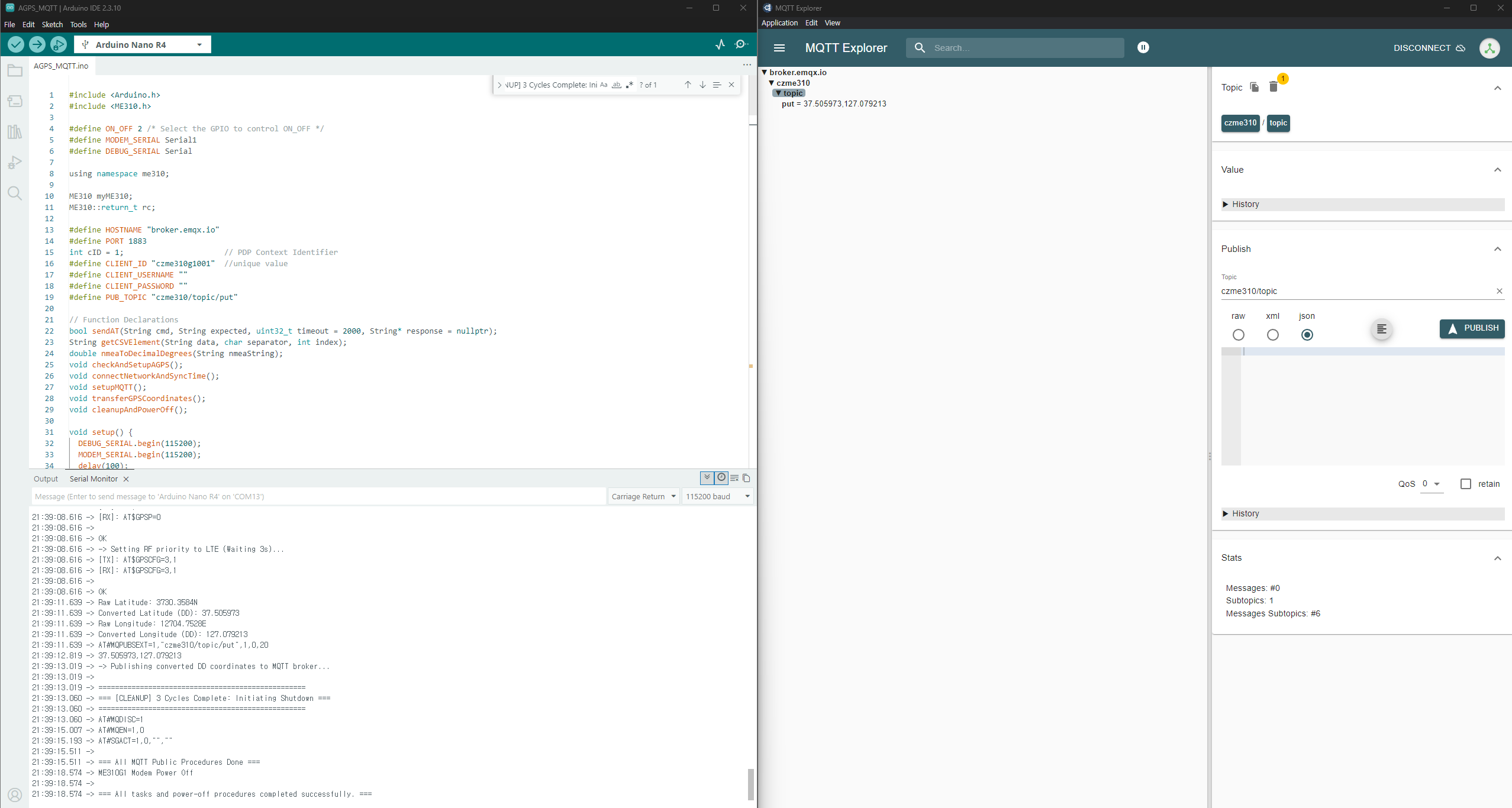
Task: Delete topic with trash icon
Action: coord(1274,87)
